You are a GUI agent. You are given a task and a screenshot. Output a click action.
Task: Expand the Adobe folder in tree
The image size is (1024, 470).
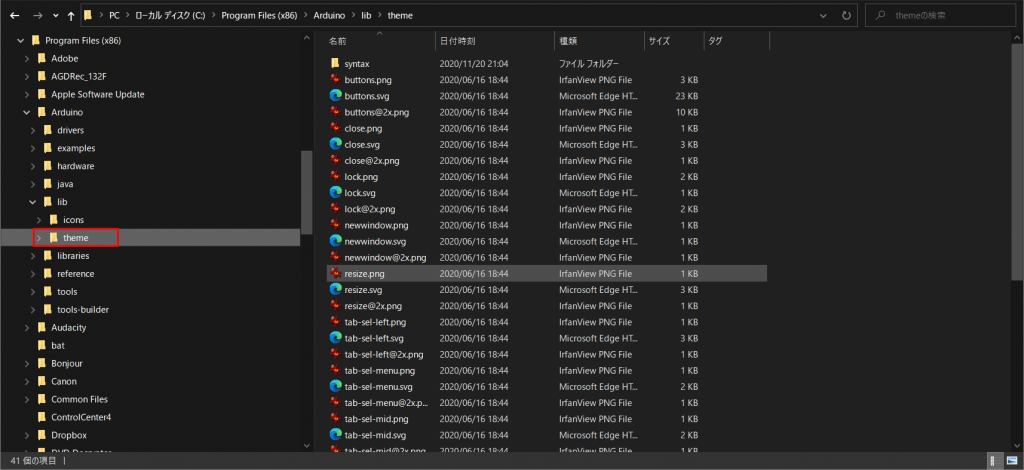pos(27,59)
